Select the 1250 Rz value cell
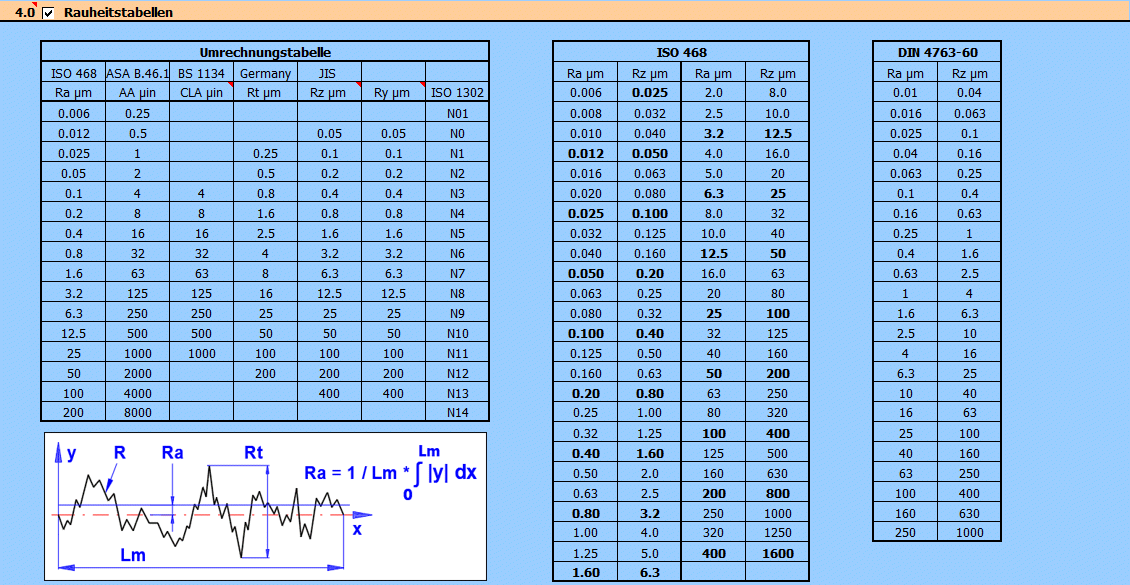Viewport: 1130px width, 585px height. (x=777, y=533)
